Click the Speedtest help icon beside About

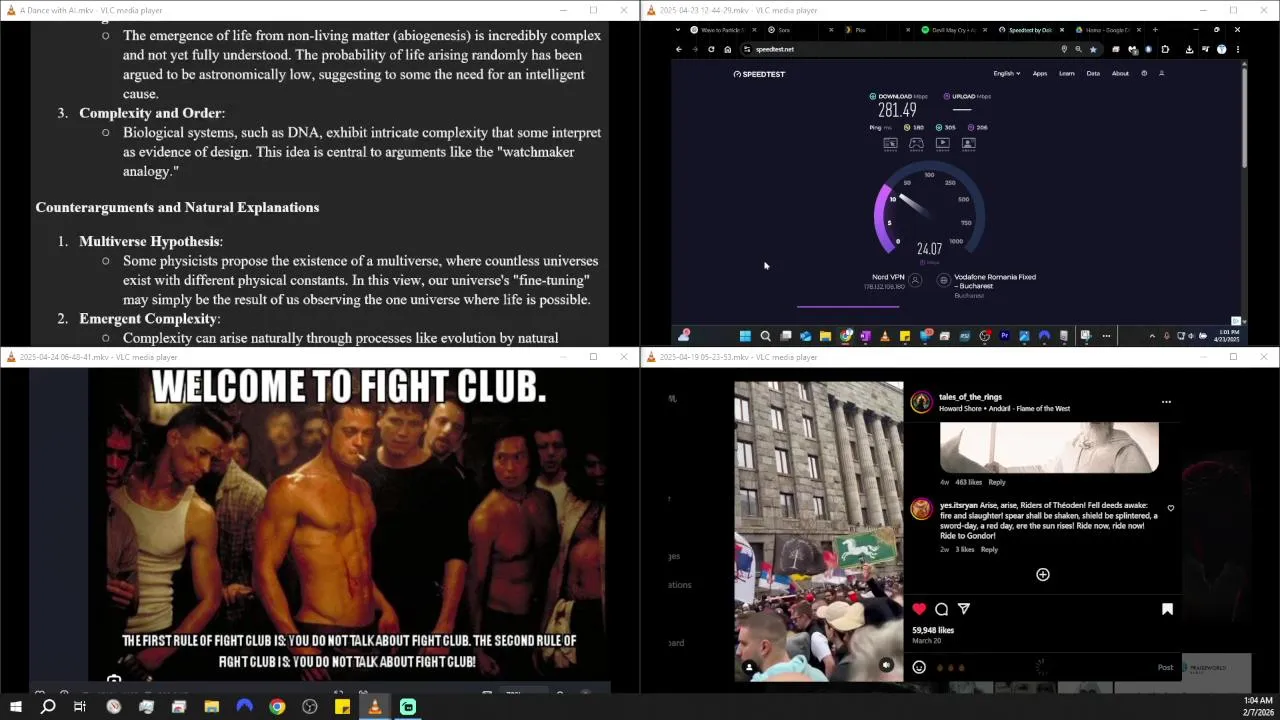(1144, 73)
